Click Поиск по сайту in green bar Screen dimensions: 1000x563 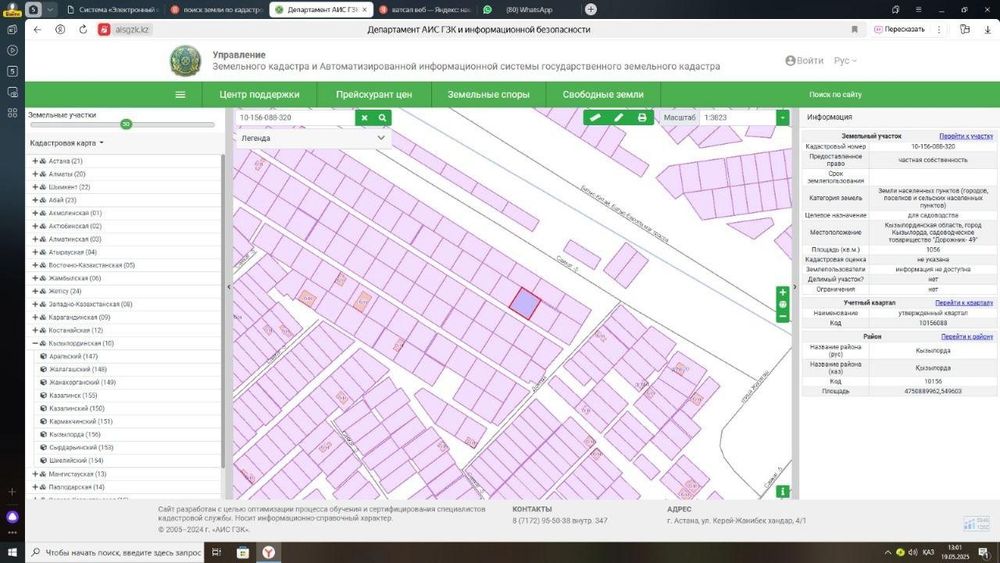(x=835, y=94)
